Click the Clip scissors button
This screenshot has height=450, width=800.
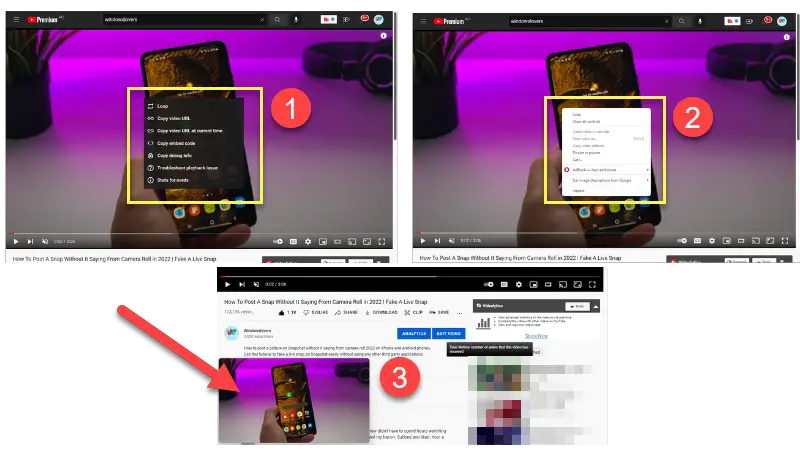(414, 312)
